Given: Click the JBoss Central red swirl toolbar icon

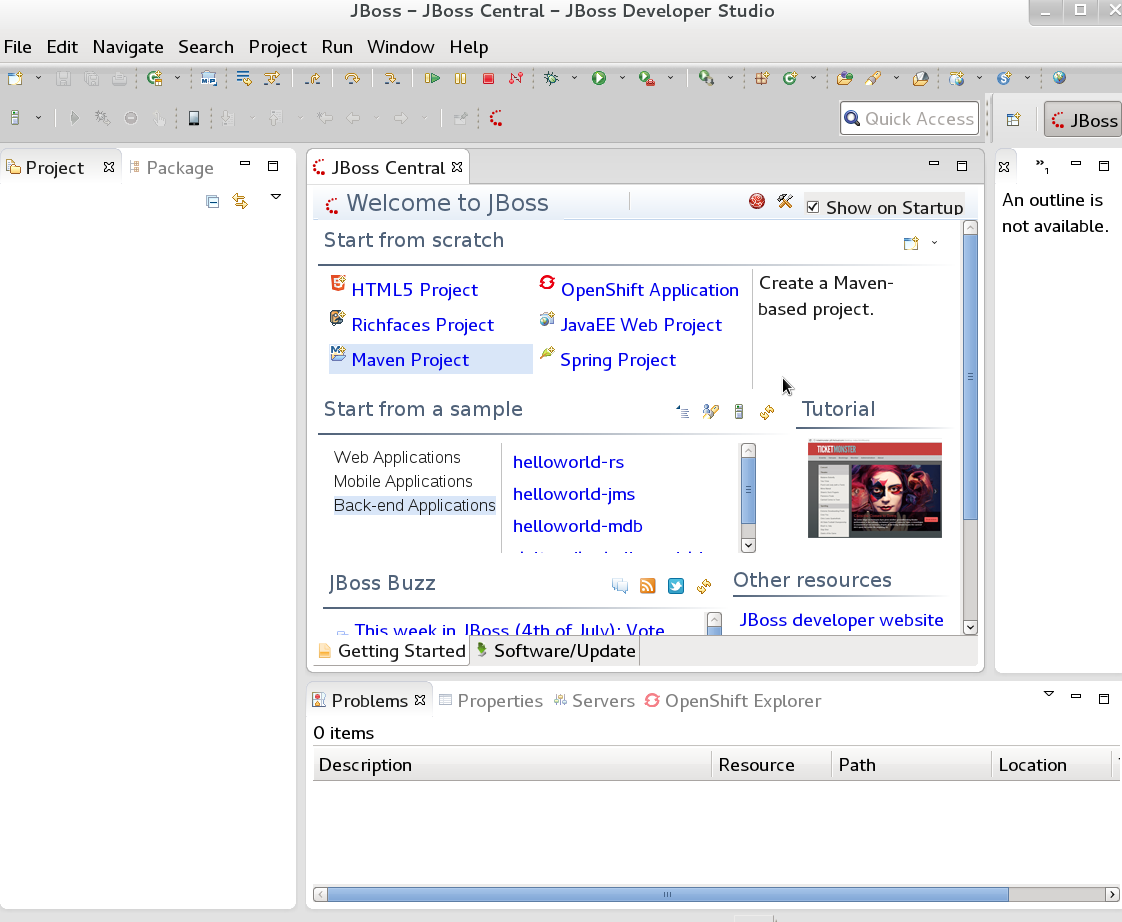Looking at the screenshot, I should (x=495, y=118).
